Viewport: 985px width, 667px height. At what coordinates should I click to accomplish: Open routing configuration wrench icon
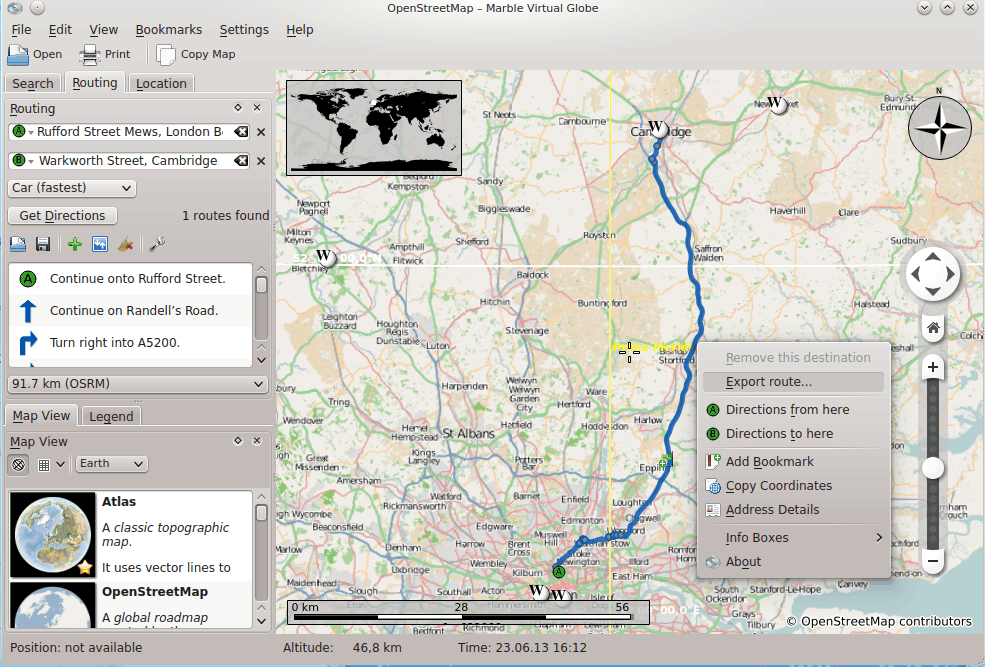157,244
